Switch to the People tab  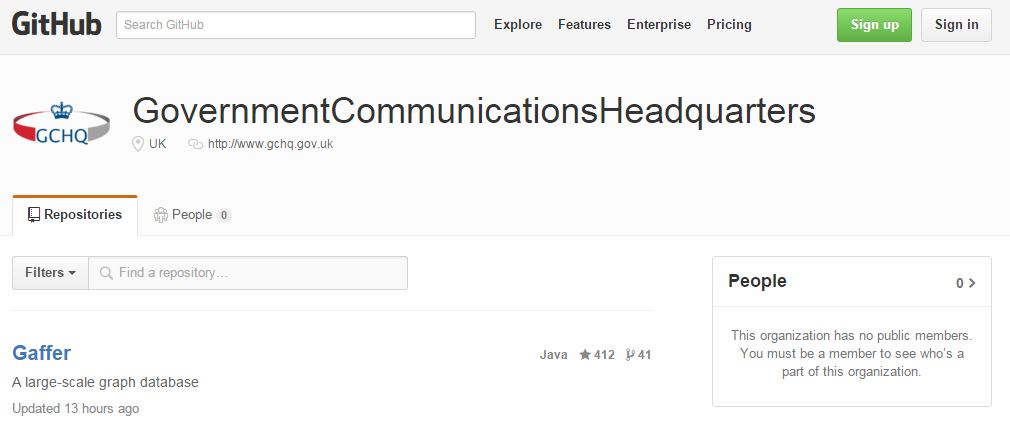(x=191, y=215)
